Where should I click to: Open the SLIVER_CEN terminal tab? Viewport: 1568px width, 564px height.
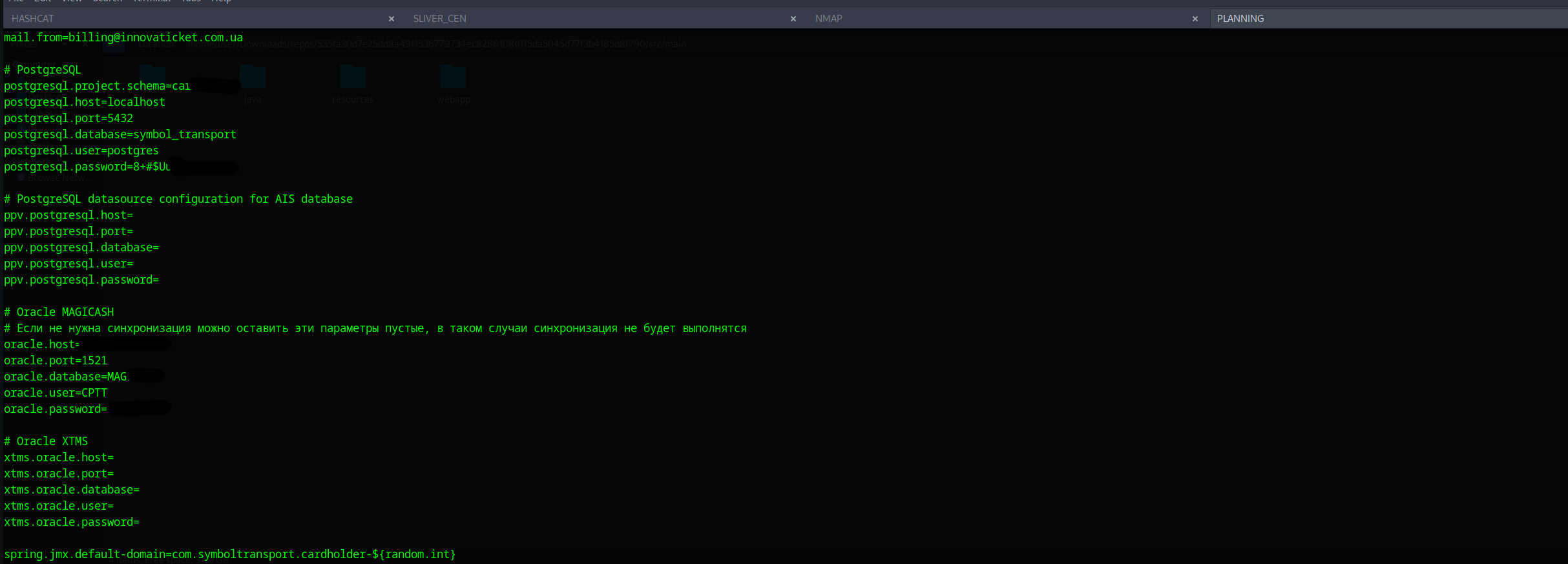[x=439, y=19]
